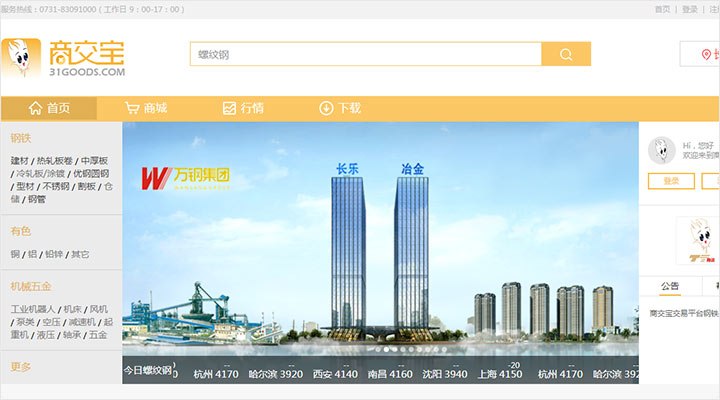Screen dimensions: 720x400
Task: Open the 割板 category link
Action: tap(86, 186)
